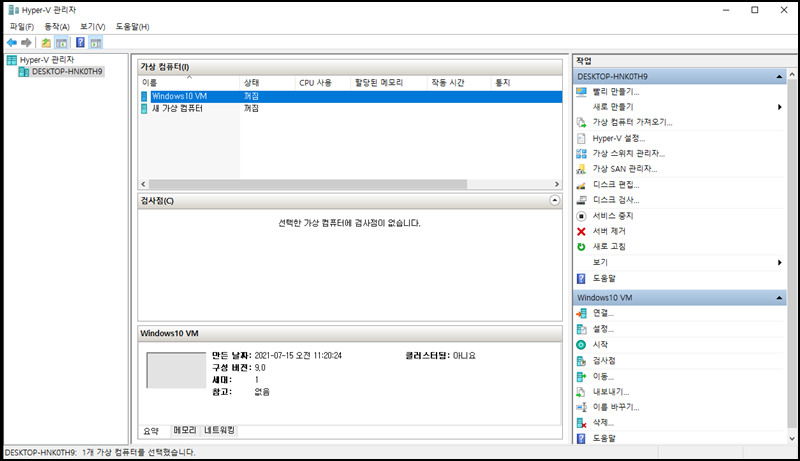Sort by the CPU 사용 column header
This screenshot has width=800, height=461.
[x=323, y=83]
